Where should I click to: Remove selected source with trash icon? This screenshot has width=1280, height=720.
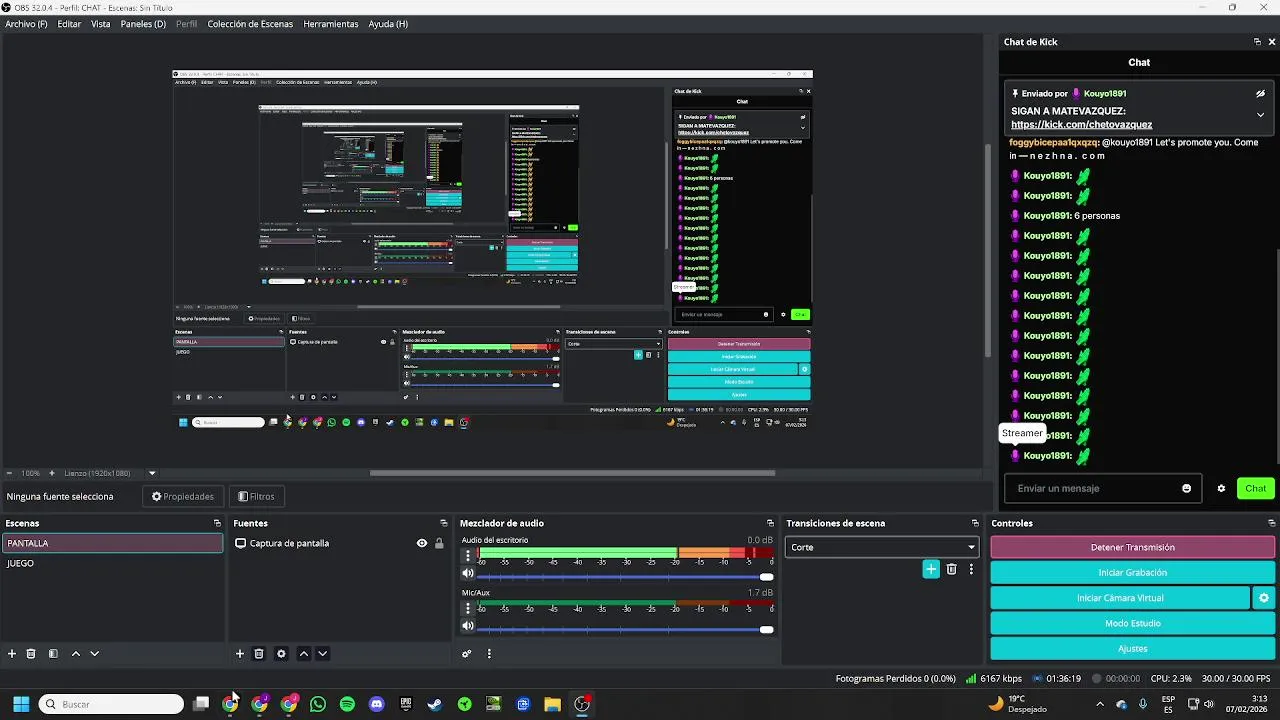pos(259,654)
